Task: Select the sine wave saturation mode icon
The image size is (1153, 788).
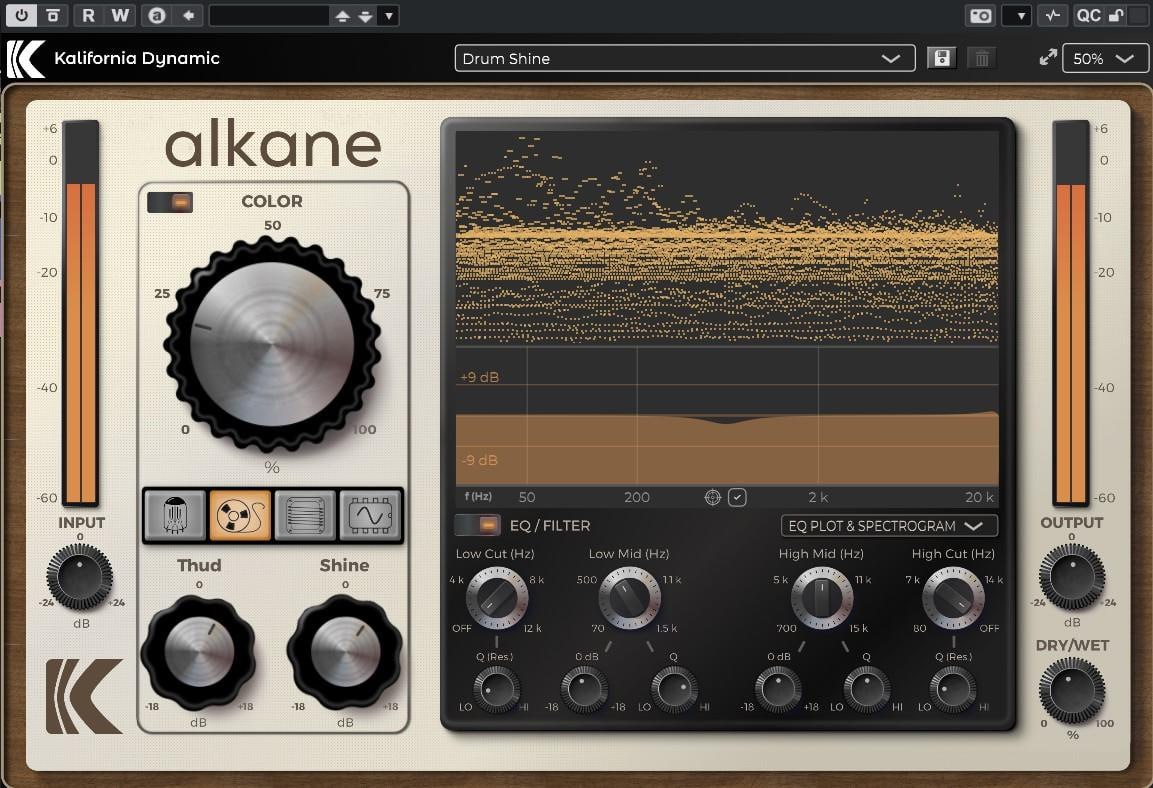Action: 371,515
